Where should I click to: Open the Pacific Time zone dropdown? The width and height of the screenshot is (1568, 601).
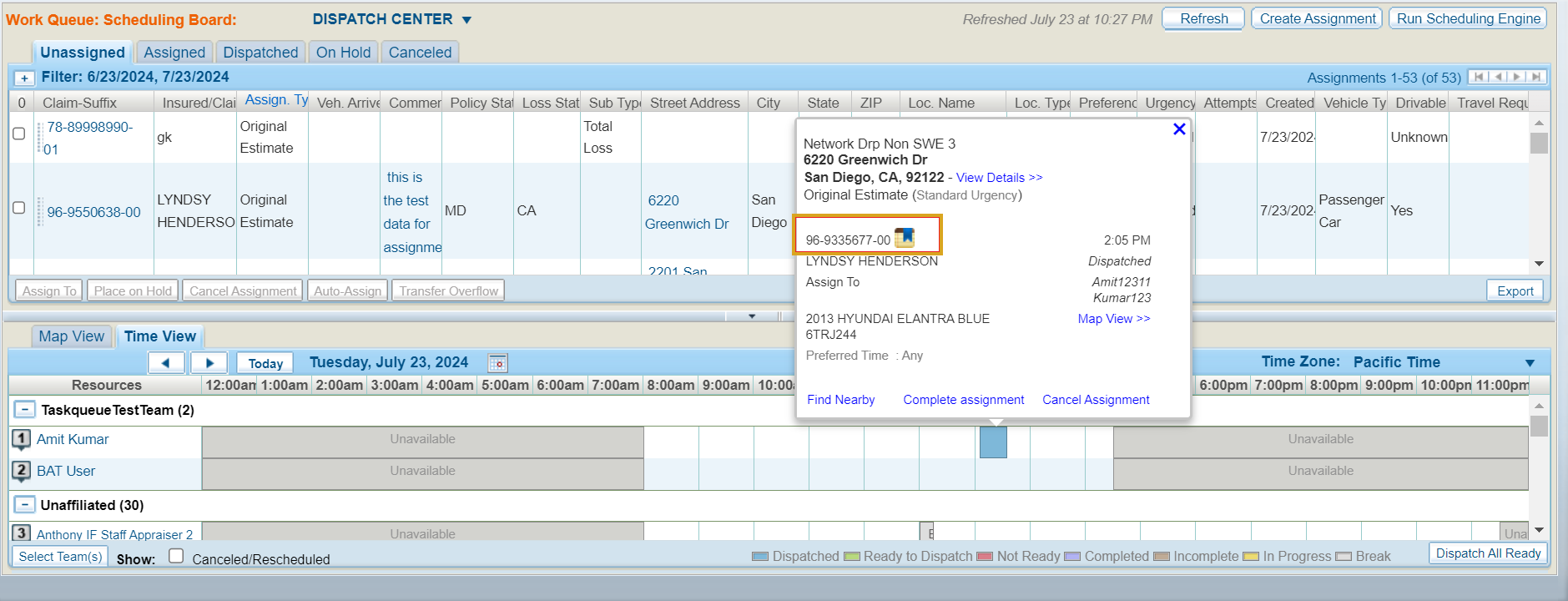pos(1530,363)
